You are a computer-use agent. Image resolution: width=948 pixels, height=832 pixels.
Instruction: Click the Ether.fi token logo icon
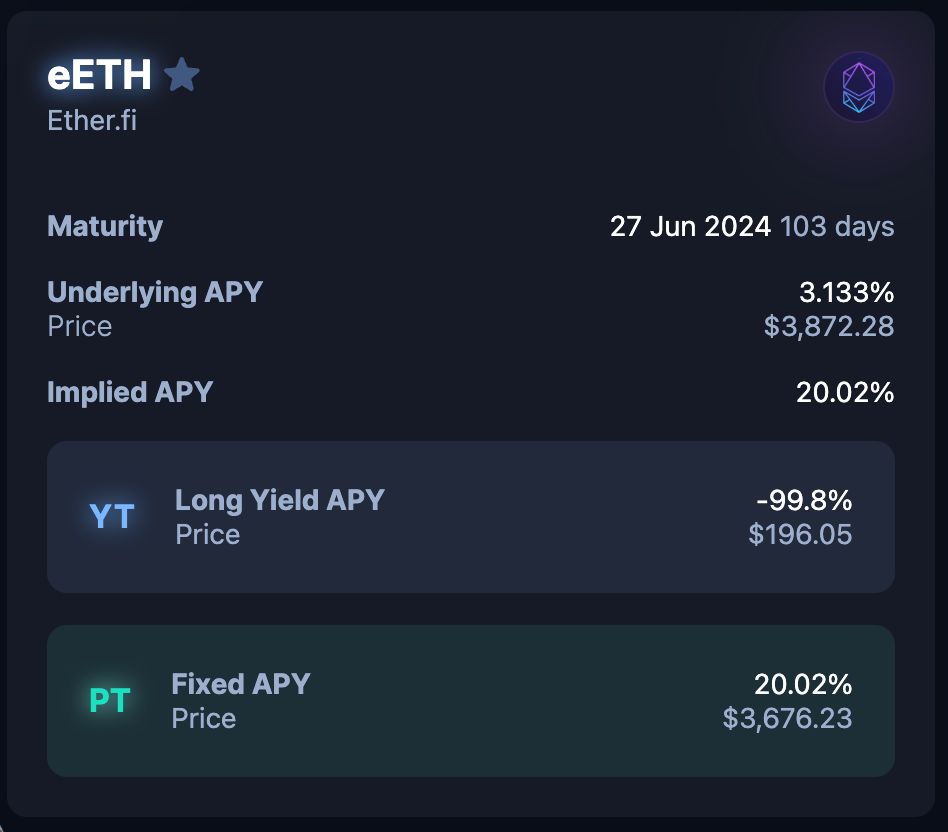(x=858, y=87)
